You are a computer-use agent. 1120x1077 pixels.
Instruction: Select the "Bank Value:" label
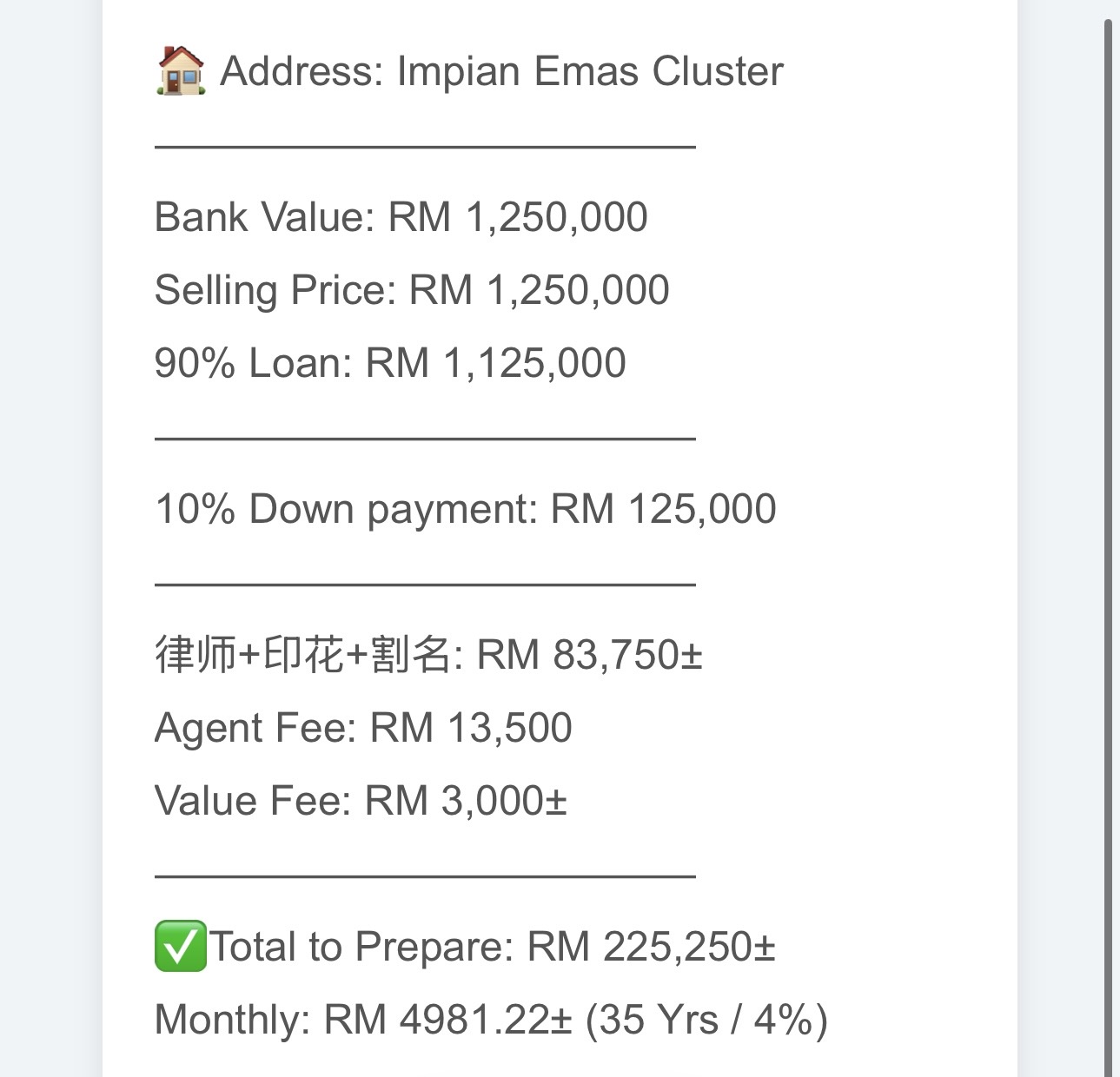click(x=264, y=217)
